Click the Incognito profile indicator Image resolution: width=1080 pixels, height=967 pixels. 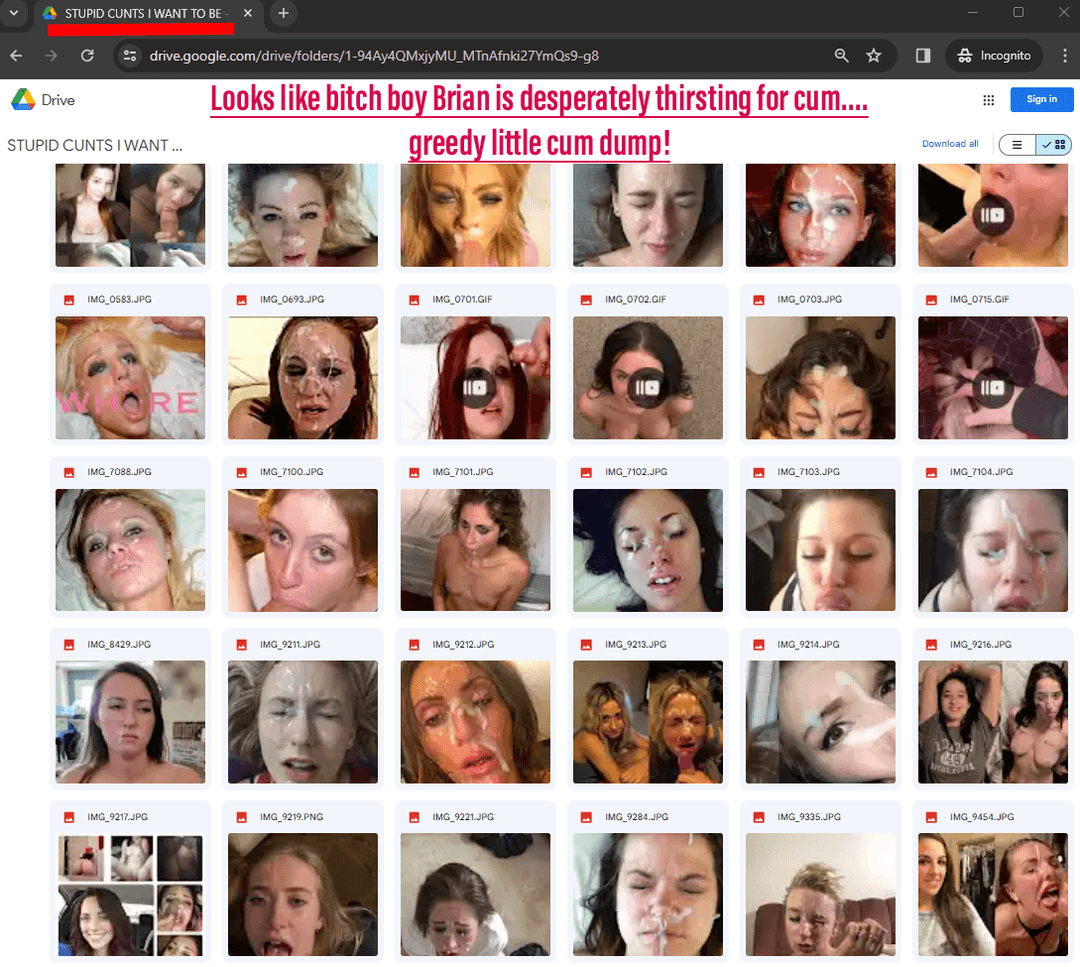click(994, 56)
